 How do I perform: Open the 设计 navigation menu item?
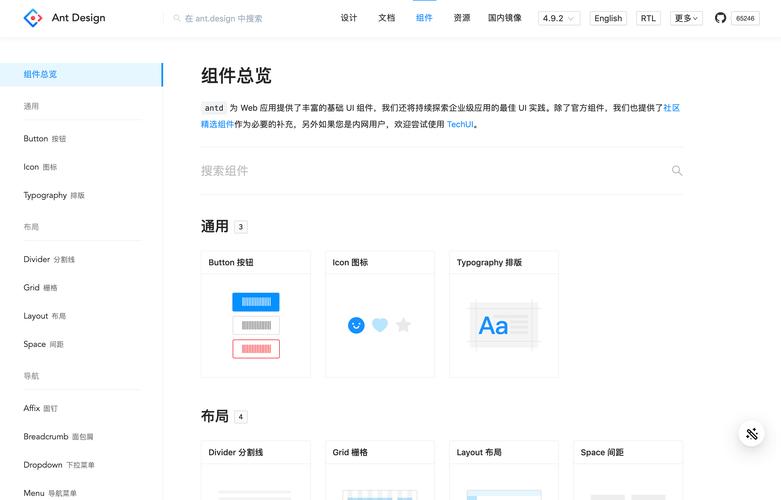[349, 18]
